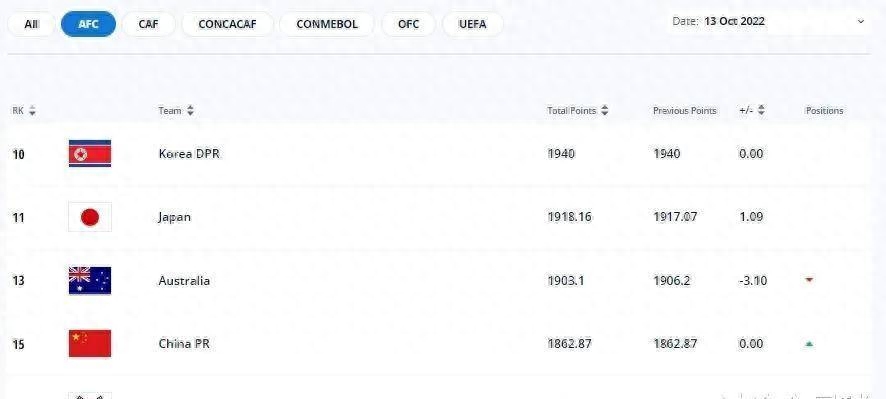
Task: Sort by Total Points arrows
Action: (x=605, y=111)
